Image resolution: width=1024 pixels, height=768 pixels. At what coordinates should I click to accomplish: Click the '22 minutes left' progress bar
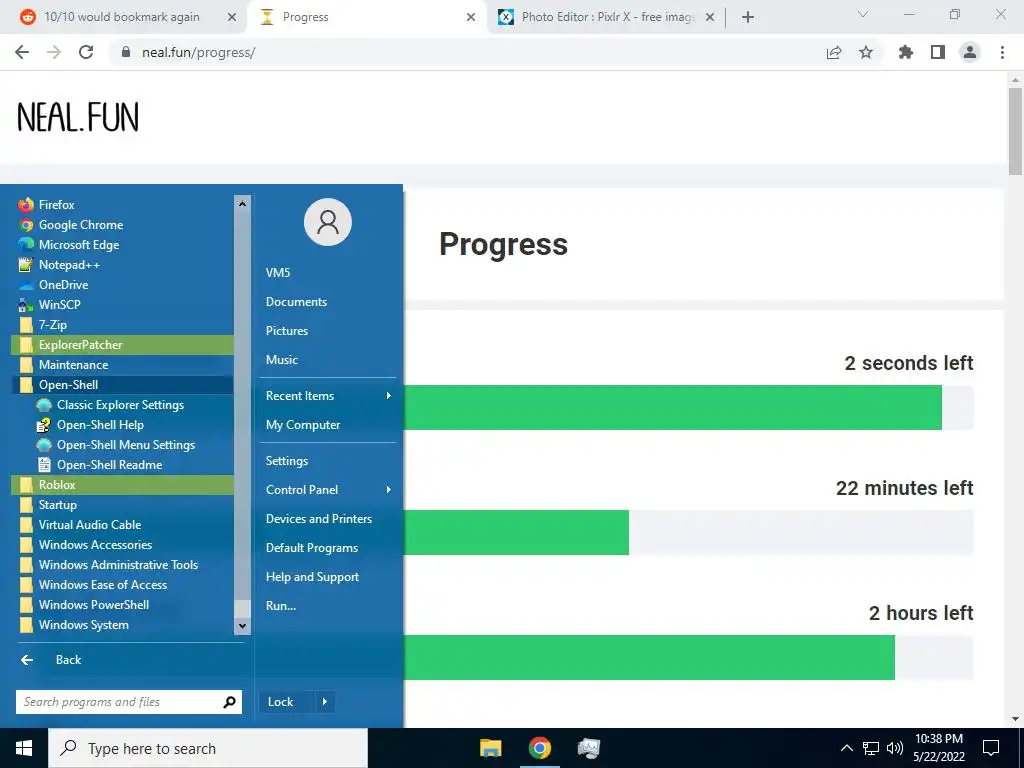689,533
